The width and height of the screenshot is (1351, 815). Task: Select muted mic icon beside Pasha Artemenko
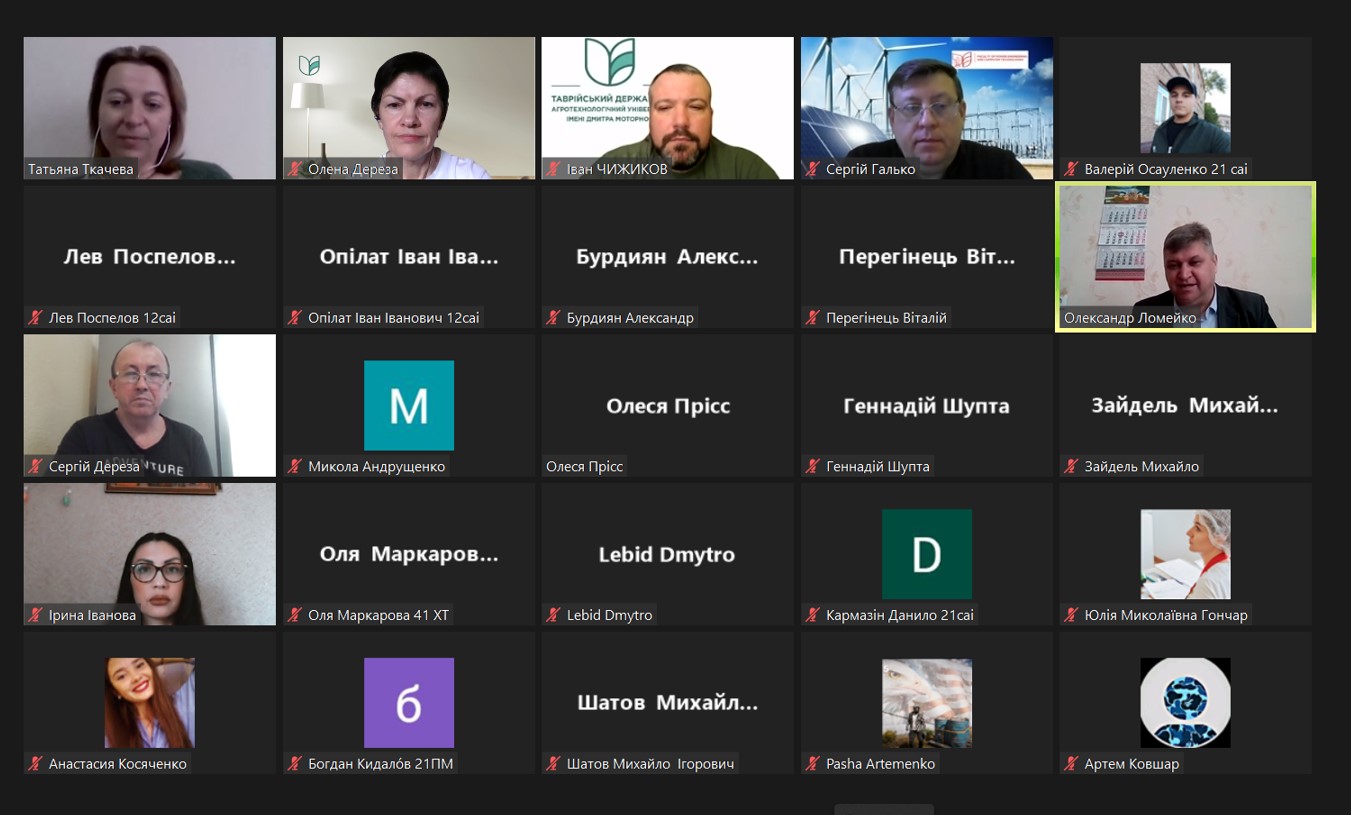click(813, 764)
